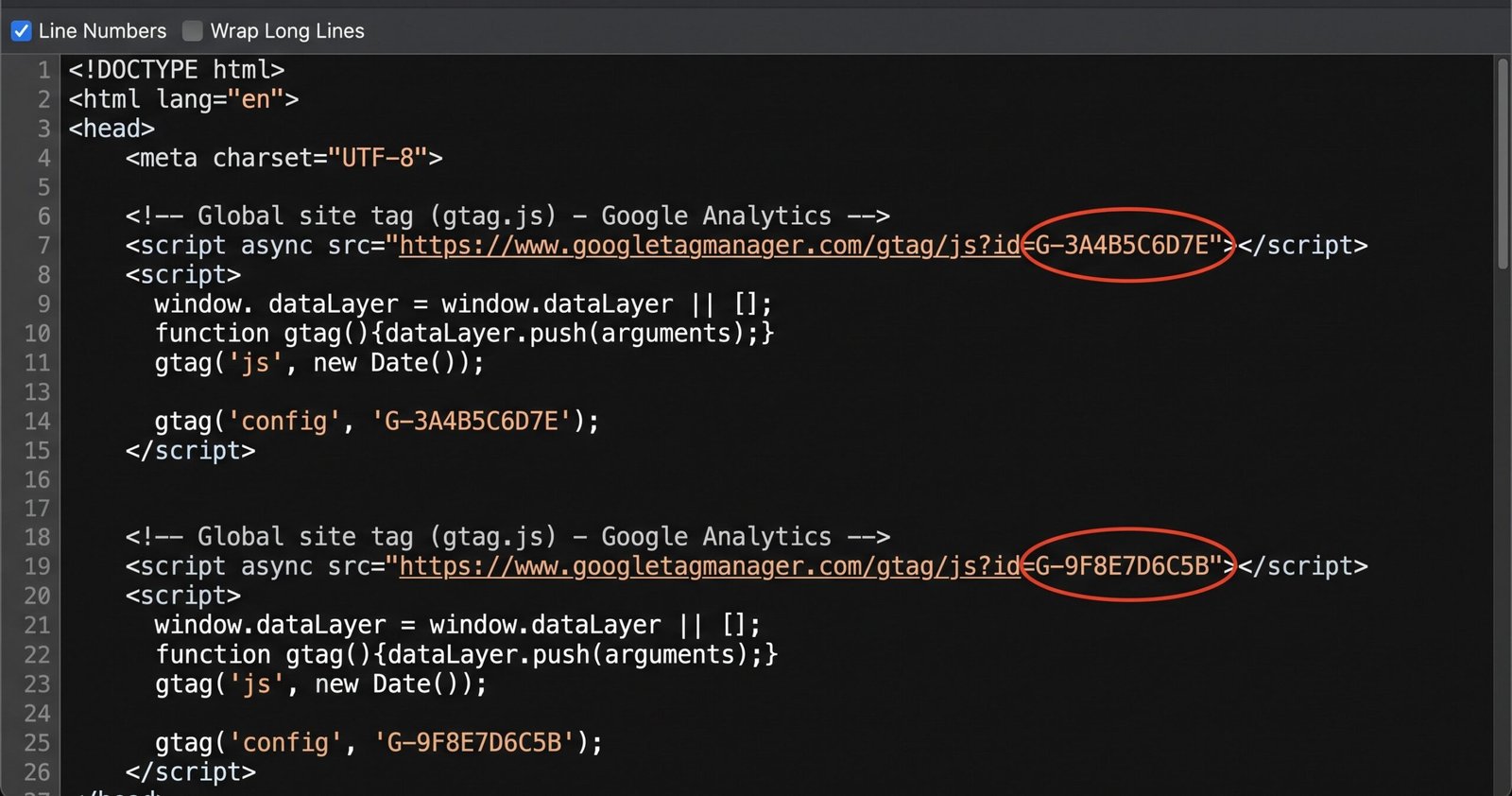Click the Global site tag comment on line 18
This screenshot has width=1512, height=796.
pos(507,537)
